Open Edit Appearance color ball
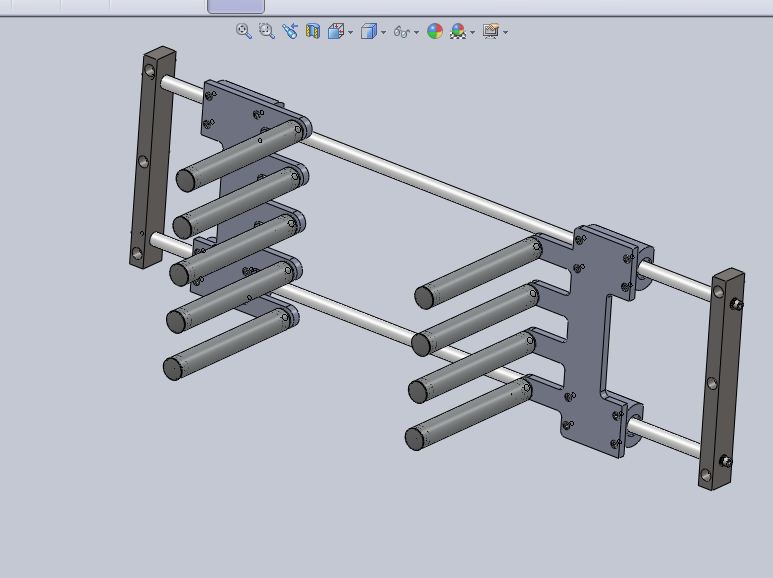 click(x=435, y=32)
